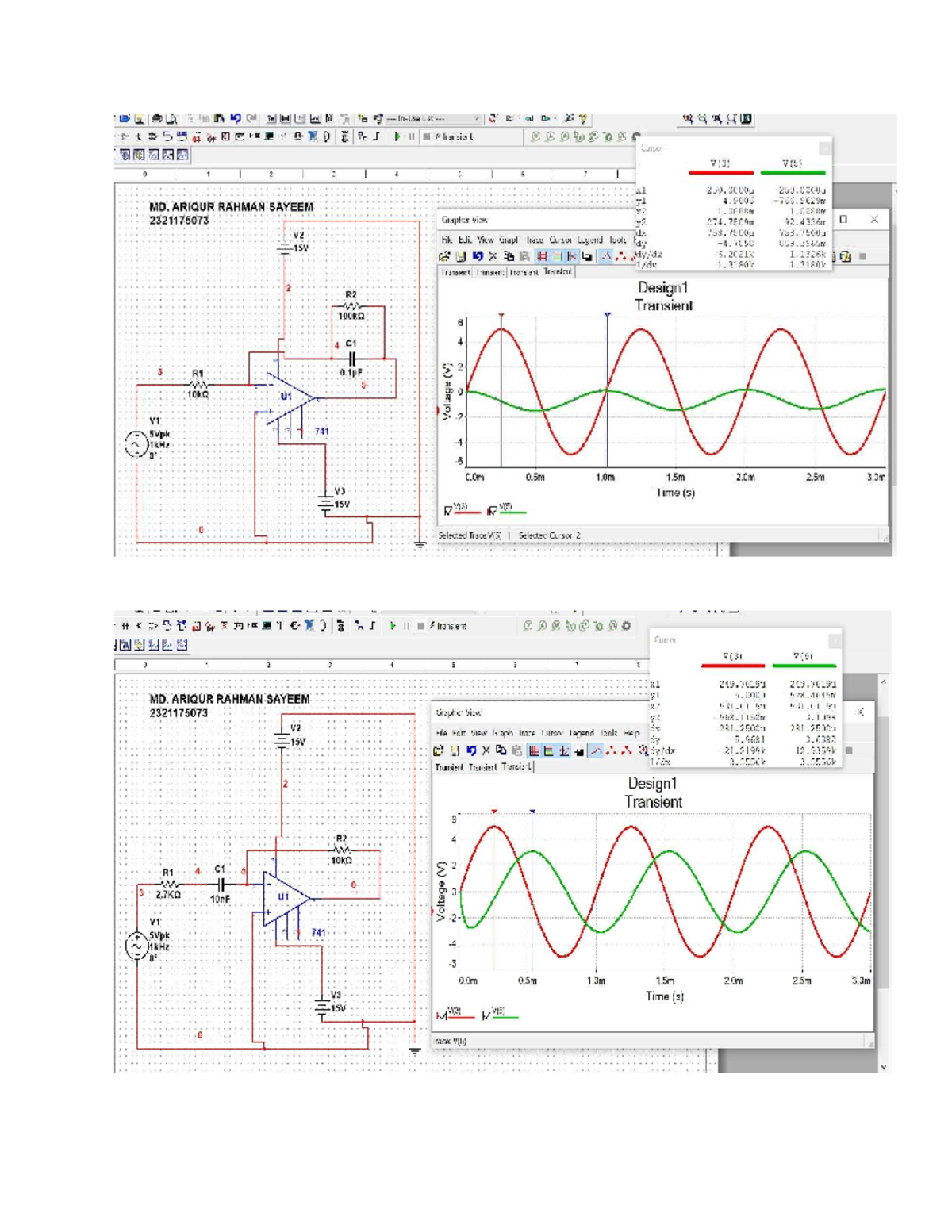Click green V(5) color bar in top Cursor window
This screenshot has width=952, height=1232.
pyautogui.click(x=793, y=172)
